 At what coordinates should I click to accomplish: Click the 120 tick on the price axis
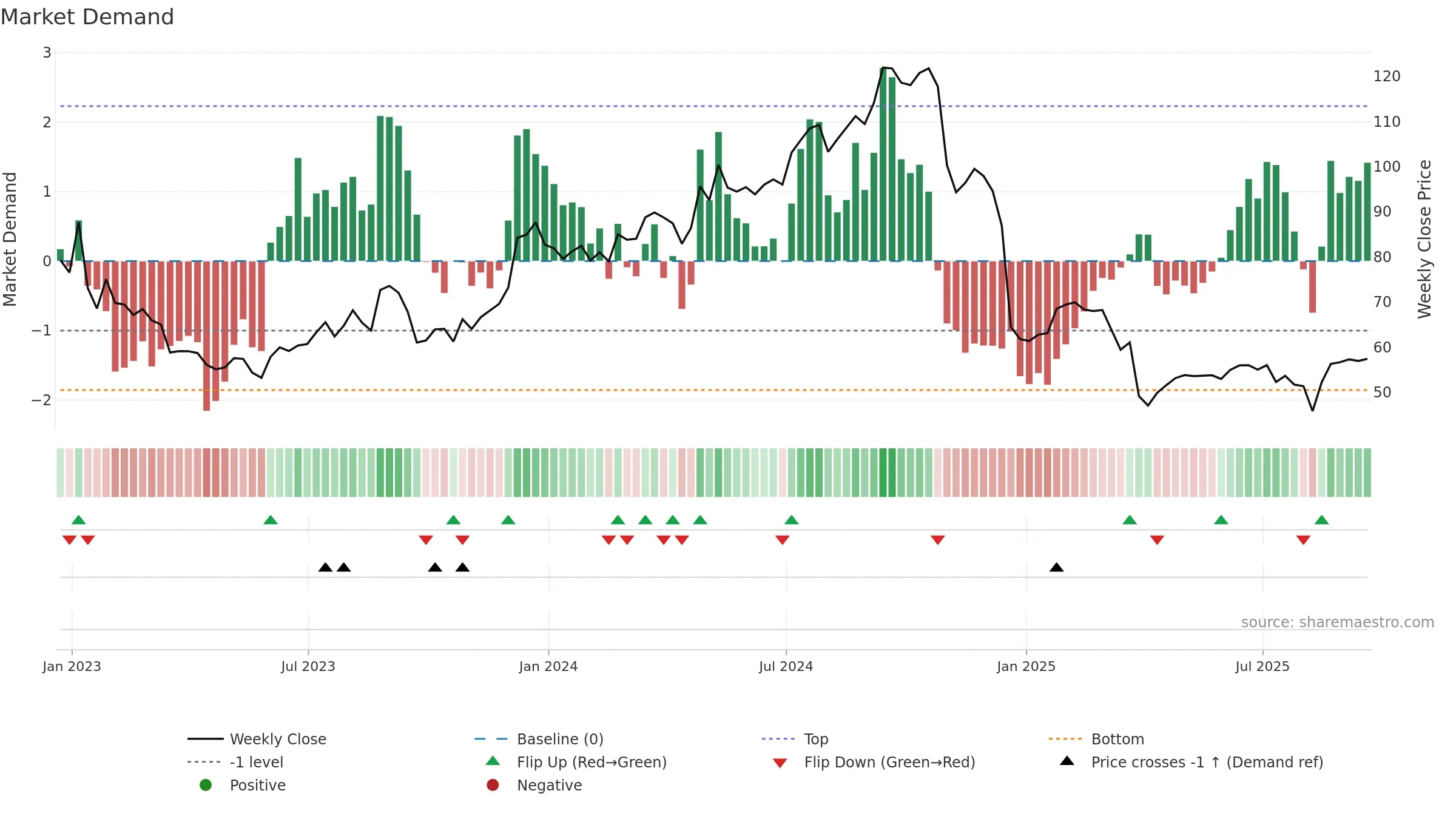pyautogui.click(x=1387, y=76)
